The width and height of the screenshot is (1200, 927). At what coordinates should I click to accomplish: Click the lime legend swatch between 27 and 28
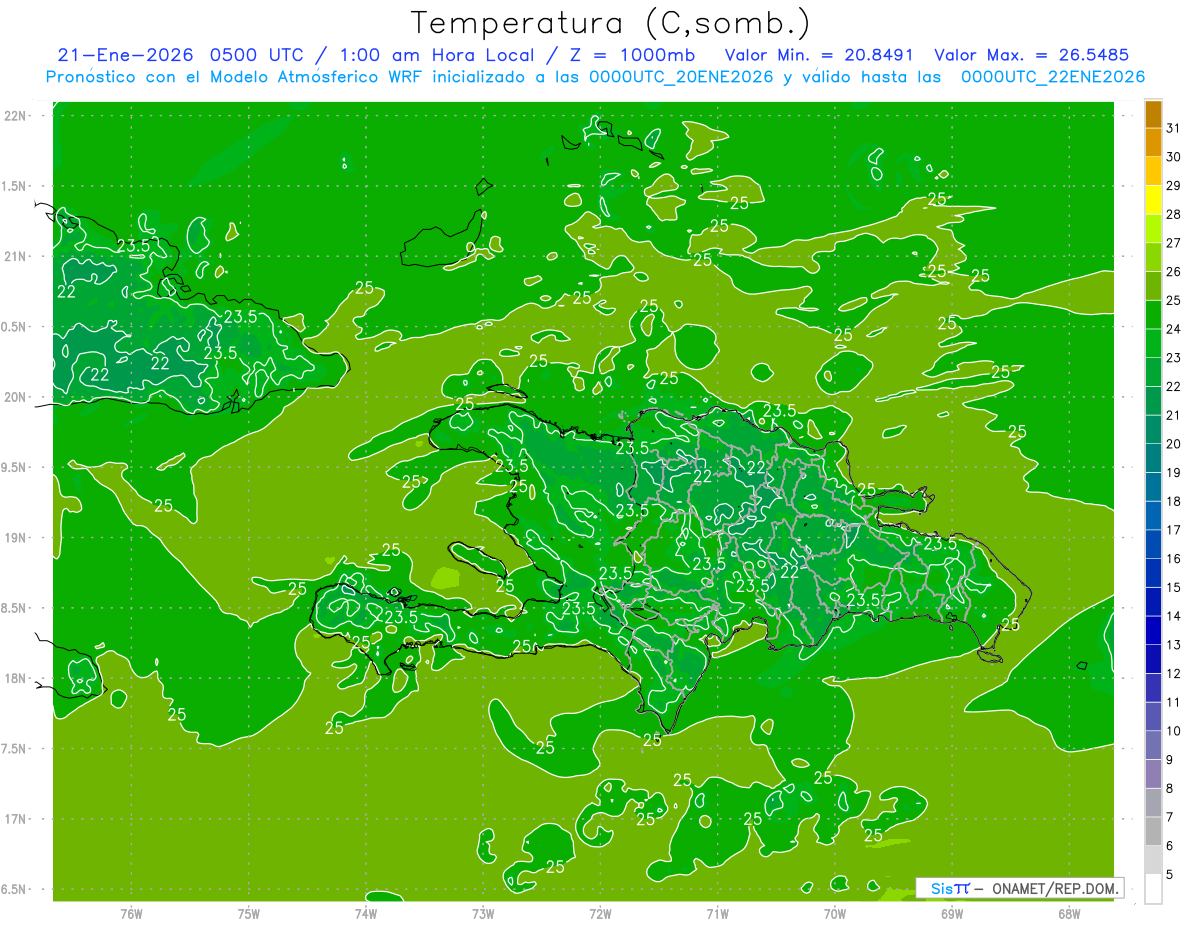tap(1153, 229)
